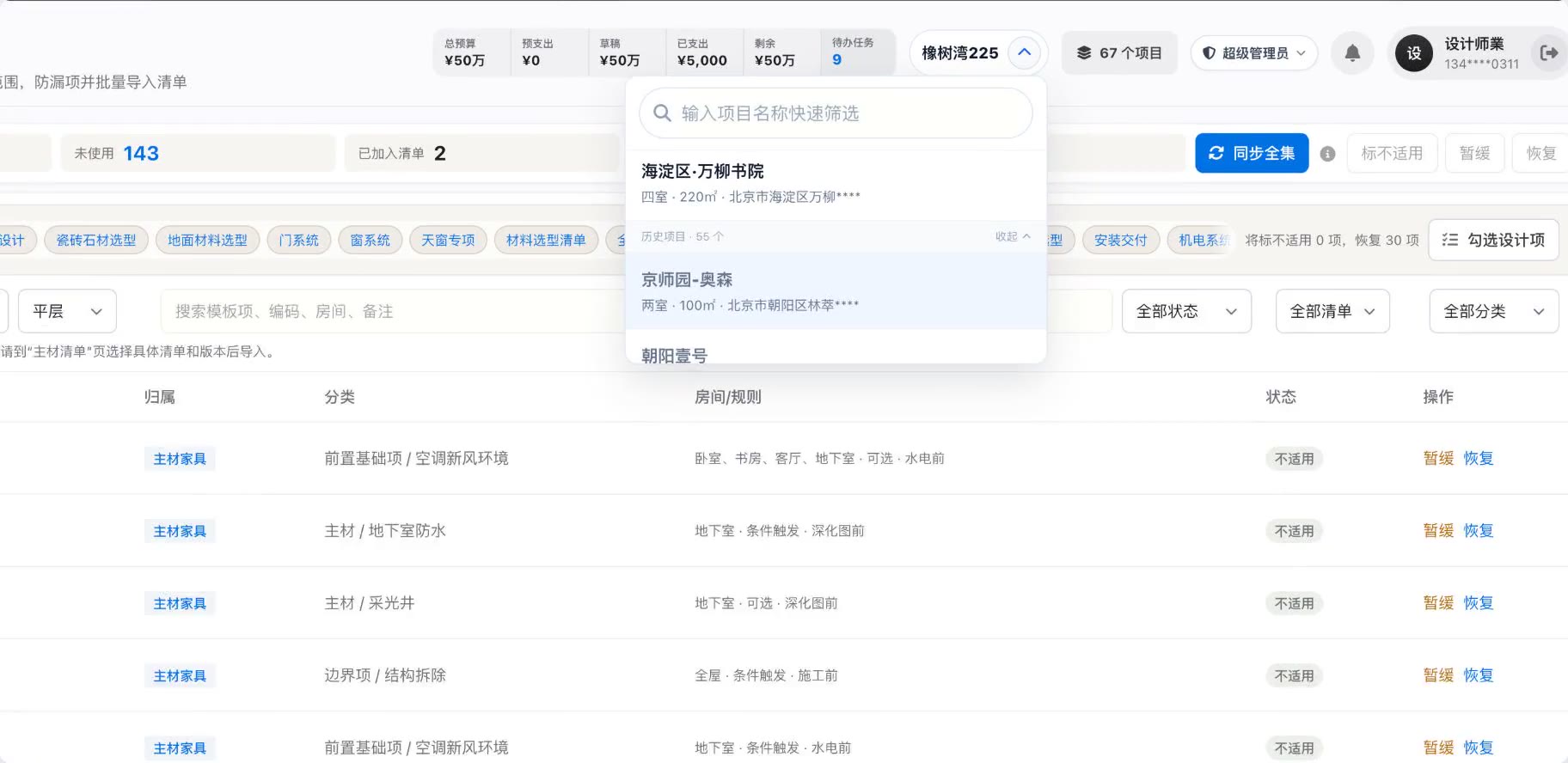Click the 总预算 ¥50万 stat
The width and height of the screenshot is (1568, 763).
[471, 52]
